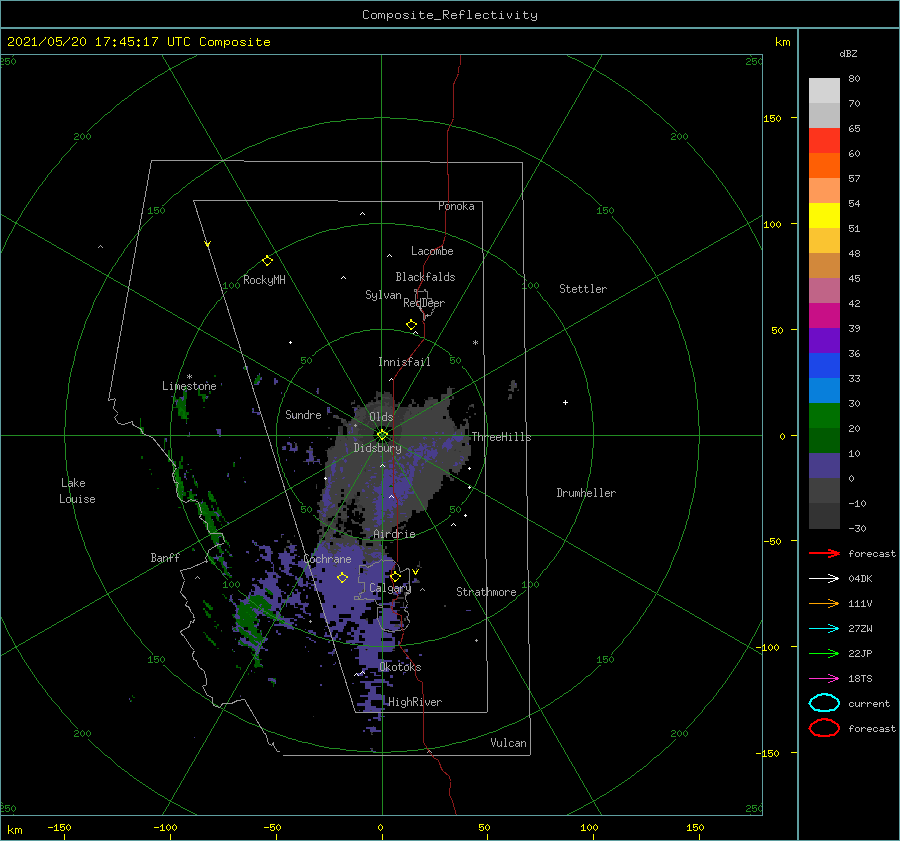Click the Strathmore city label
This screenshot has width=900, height=841.
coord(486,592)
